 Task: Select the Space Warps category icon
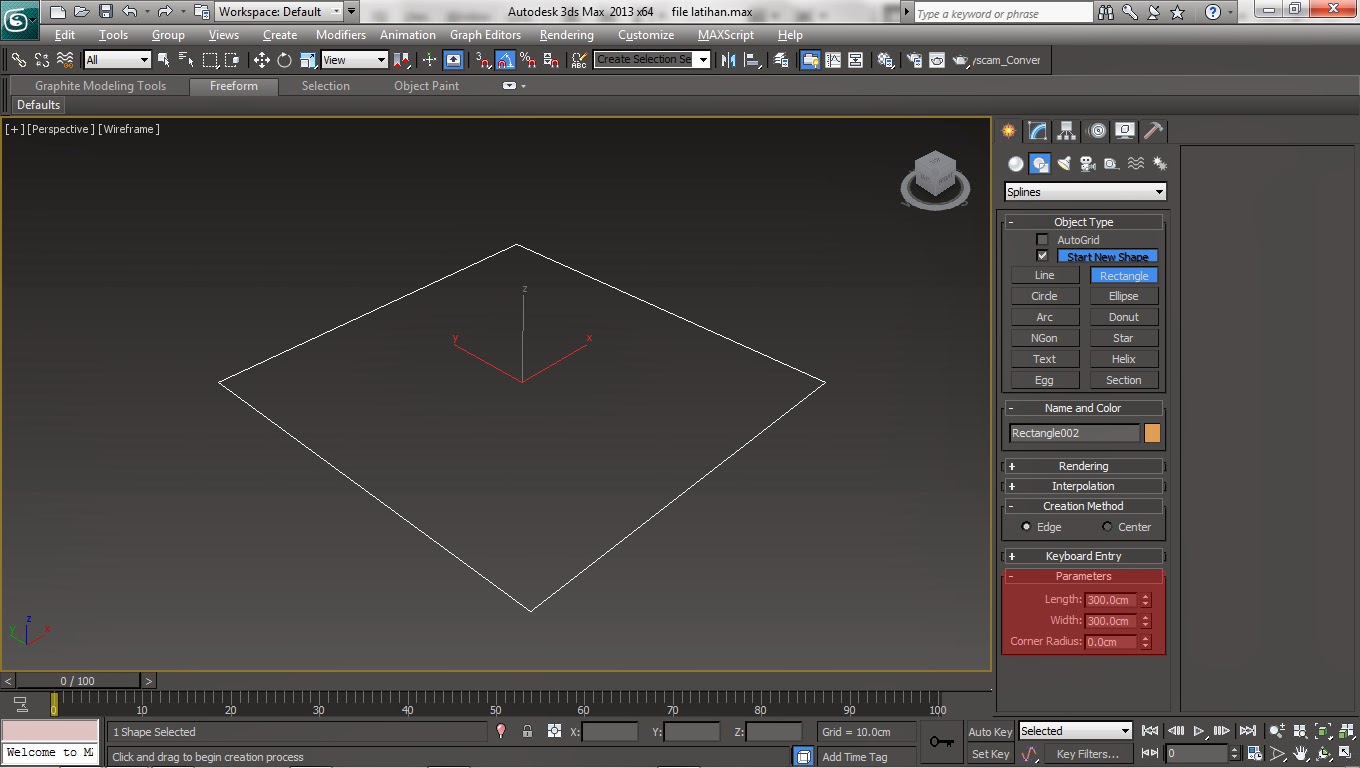point(1136,164)
